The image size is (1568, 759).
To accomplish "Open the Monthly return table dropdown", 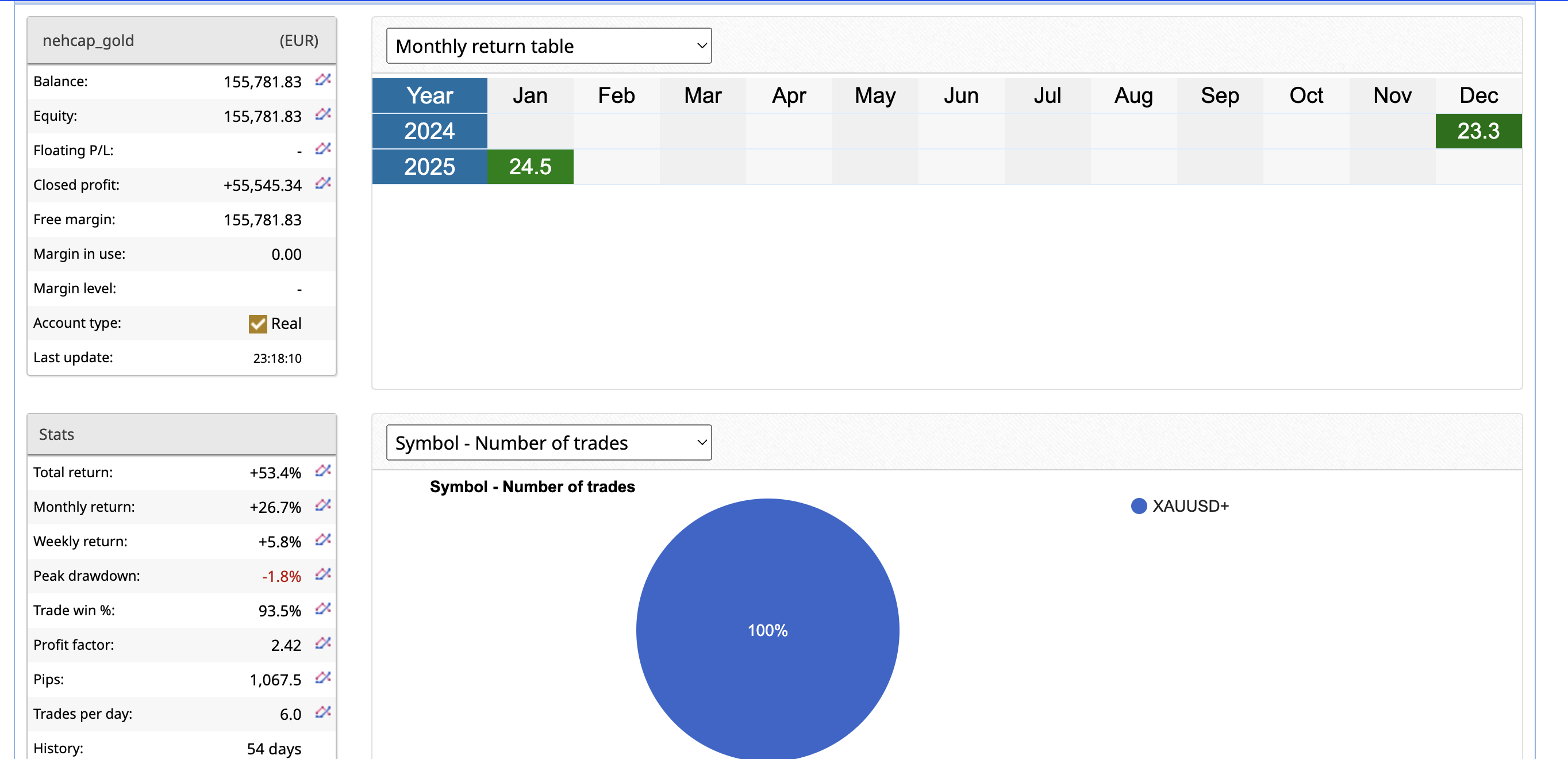I will tap(548, 45).
